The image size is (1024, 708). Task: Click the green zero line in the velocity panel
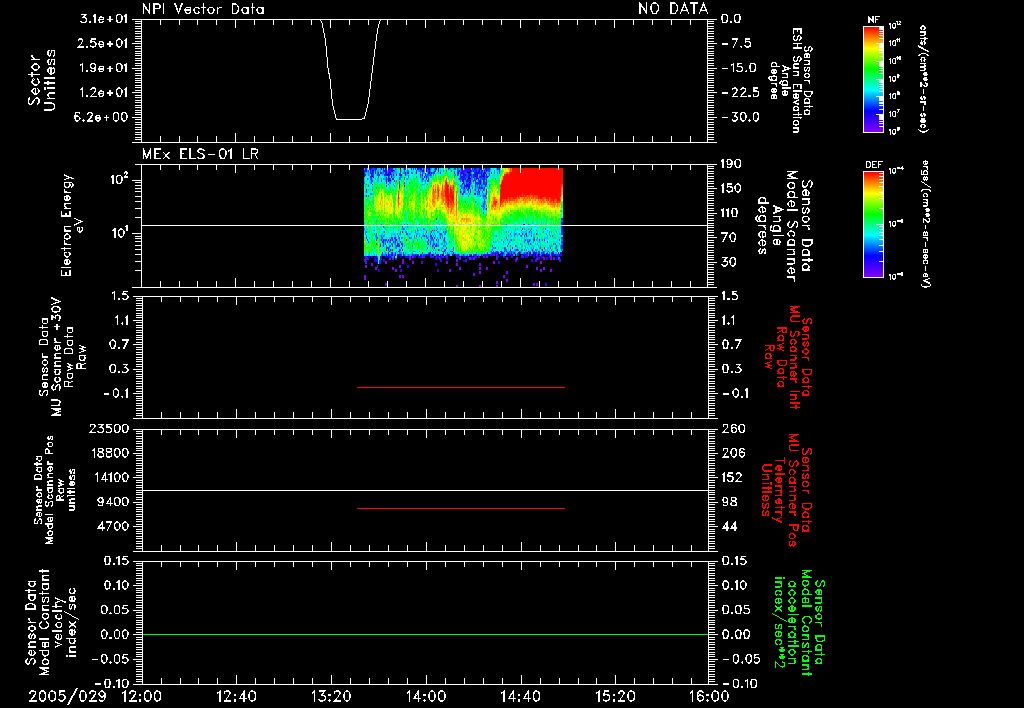pyautogui.click(x=425, y=634)
